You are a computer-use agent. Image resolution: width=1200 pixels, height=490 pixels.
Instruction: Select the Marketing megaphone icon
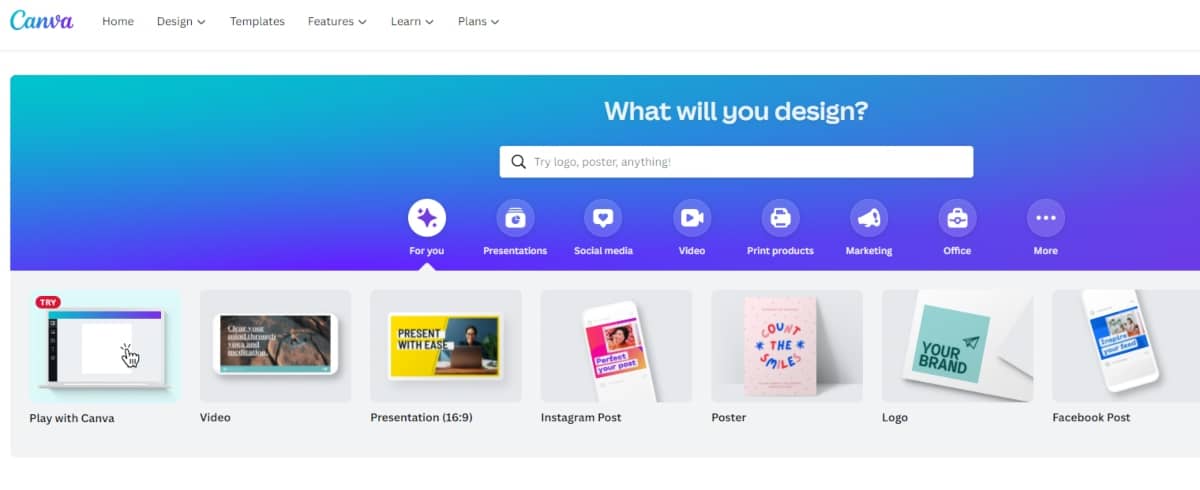click(869, 217)
